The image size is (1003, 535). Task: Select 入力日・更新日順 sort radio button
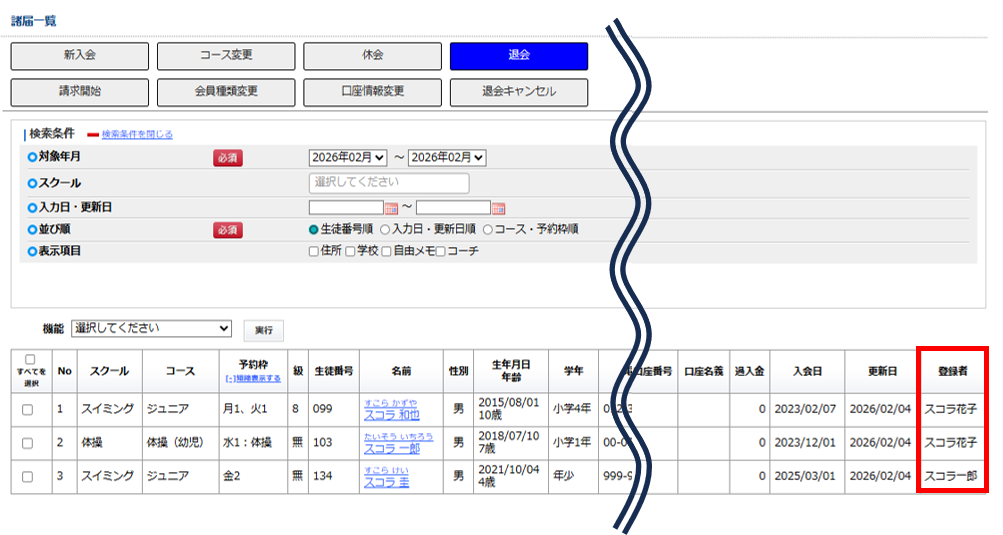pyautogui.click(x=385, y=230)
